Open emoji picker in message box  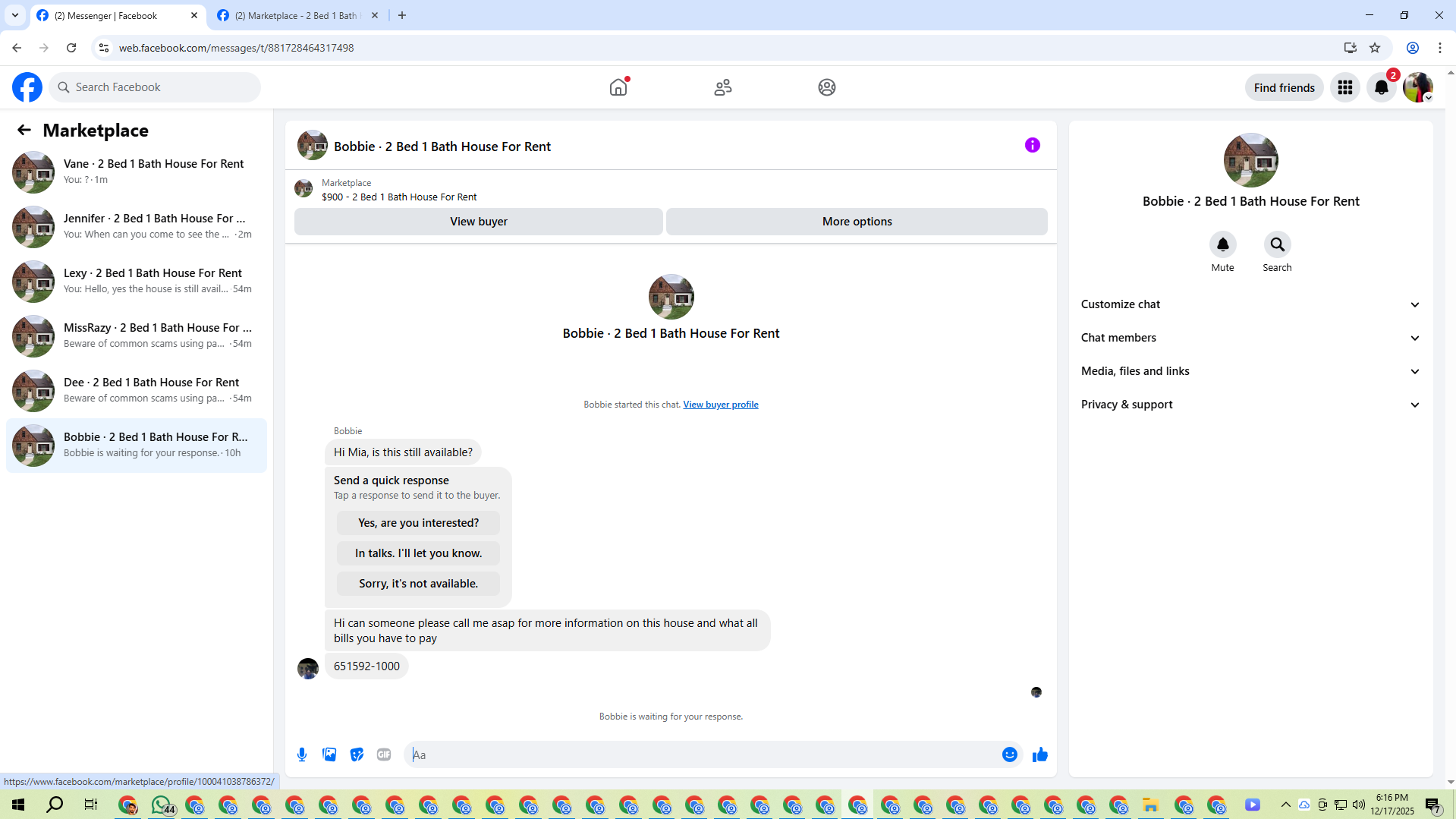(1010, 754)
